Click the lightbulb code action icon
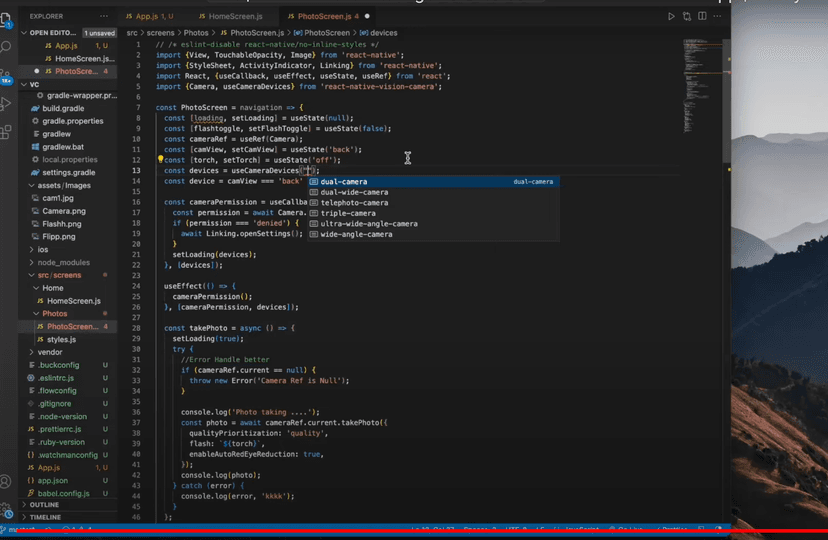The height and width of the screenshot is (540, 828). (x=160, y=160)
